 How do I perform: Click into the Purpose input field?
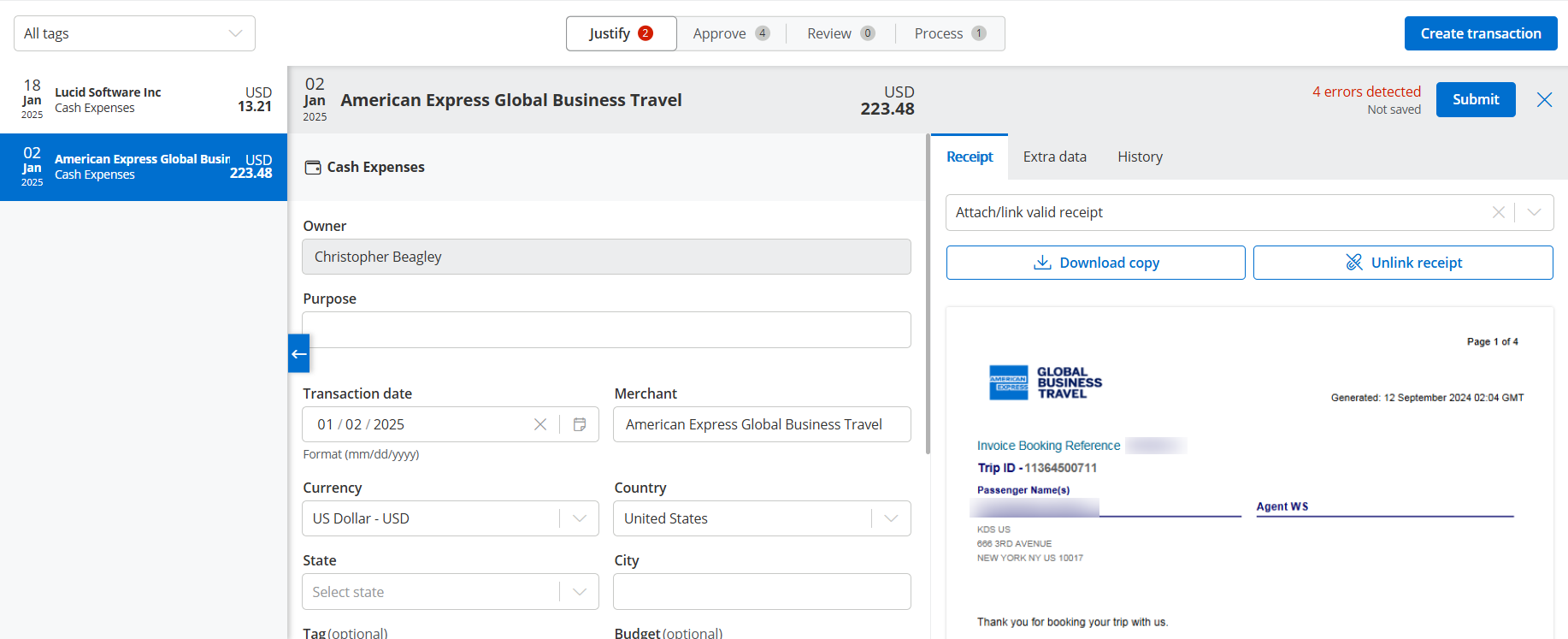[x=606, y=329]
